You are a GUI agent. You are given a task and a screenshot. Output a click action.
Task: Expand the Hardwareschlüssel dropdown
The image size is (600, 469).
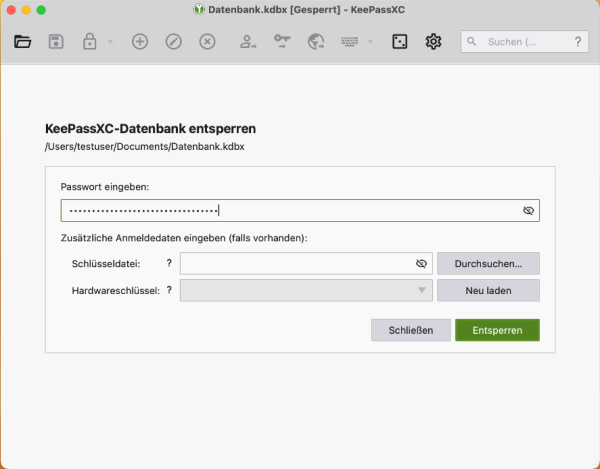[421, 291]
